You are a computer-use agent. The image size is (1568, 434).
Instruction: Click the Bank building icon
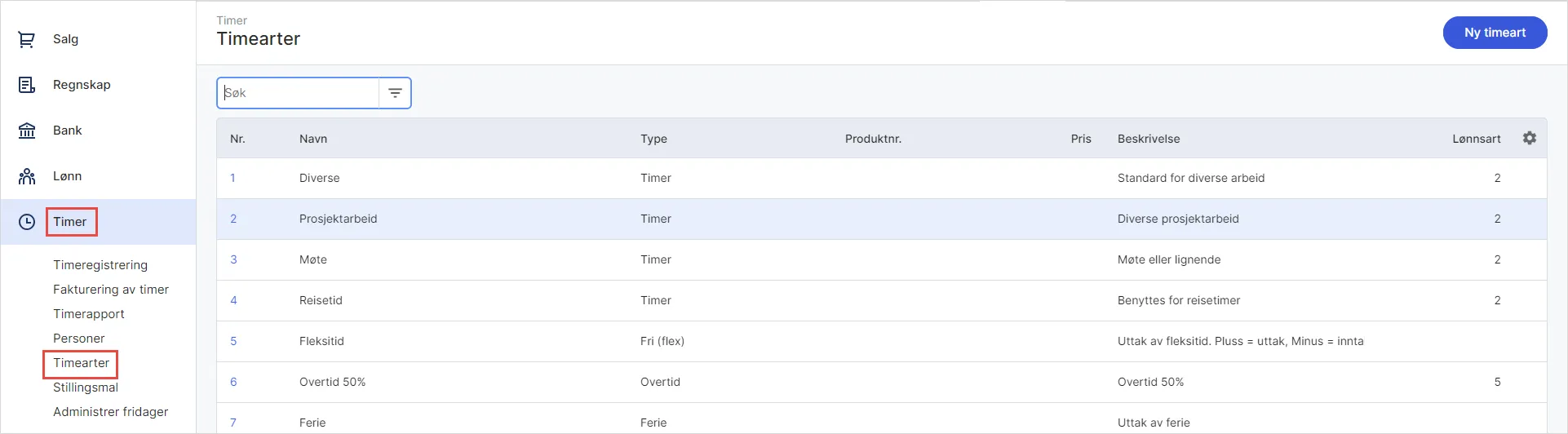[x=27, y=131]
